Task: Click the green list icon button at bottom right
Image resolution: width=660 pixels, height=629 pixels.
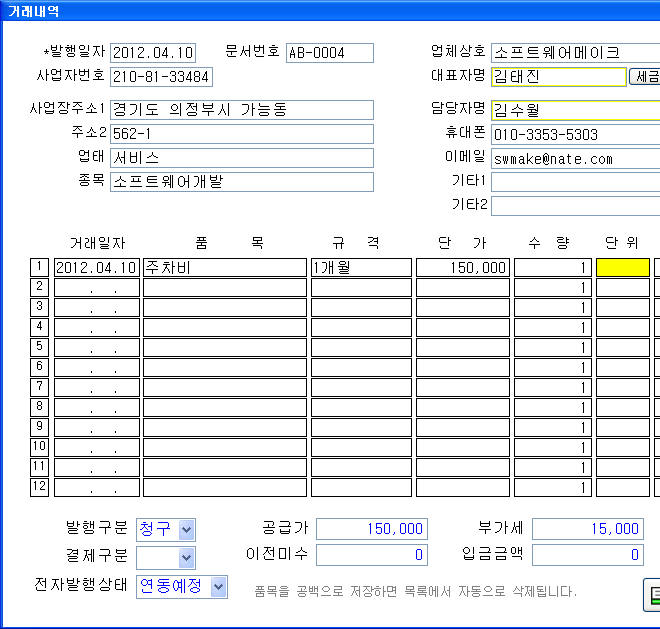Action: (652, 595)
